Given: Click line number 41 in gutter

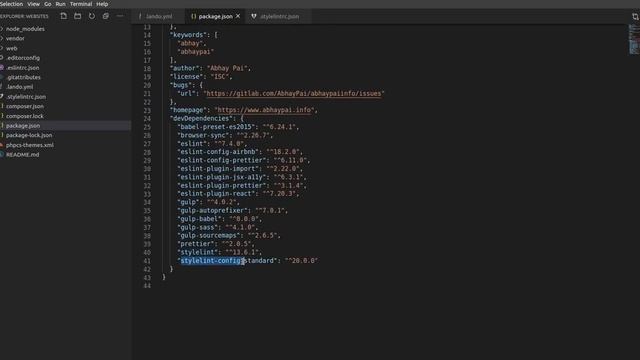Looking at the screenshot, I should [147, 261].
